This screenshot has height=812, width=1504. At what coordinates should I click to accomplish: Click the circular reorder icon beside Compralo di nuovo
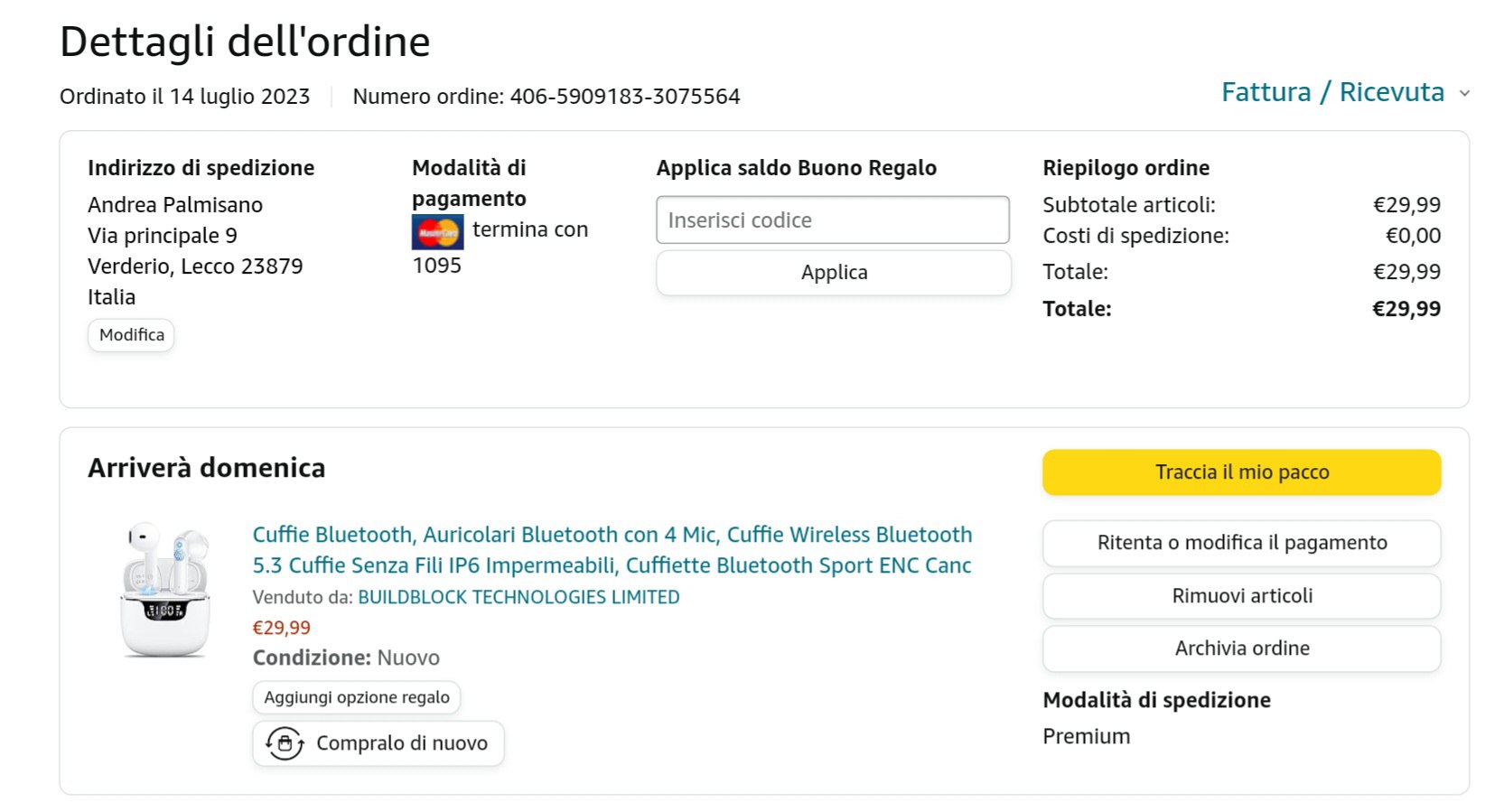coord(285,743)
